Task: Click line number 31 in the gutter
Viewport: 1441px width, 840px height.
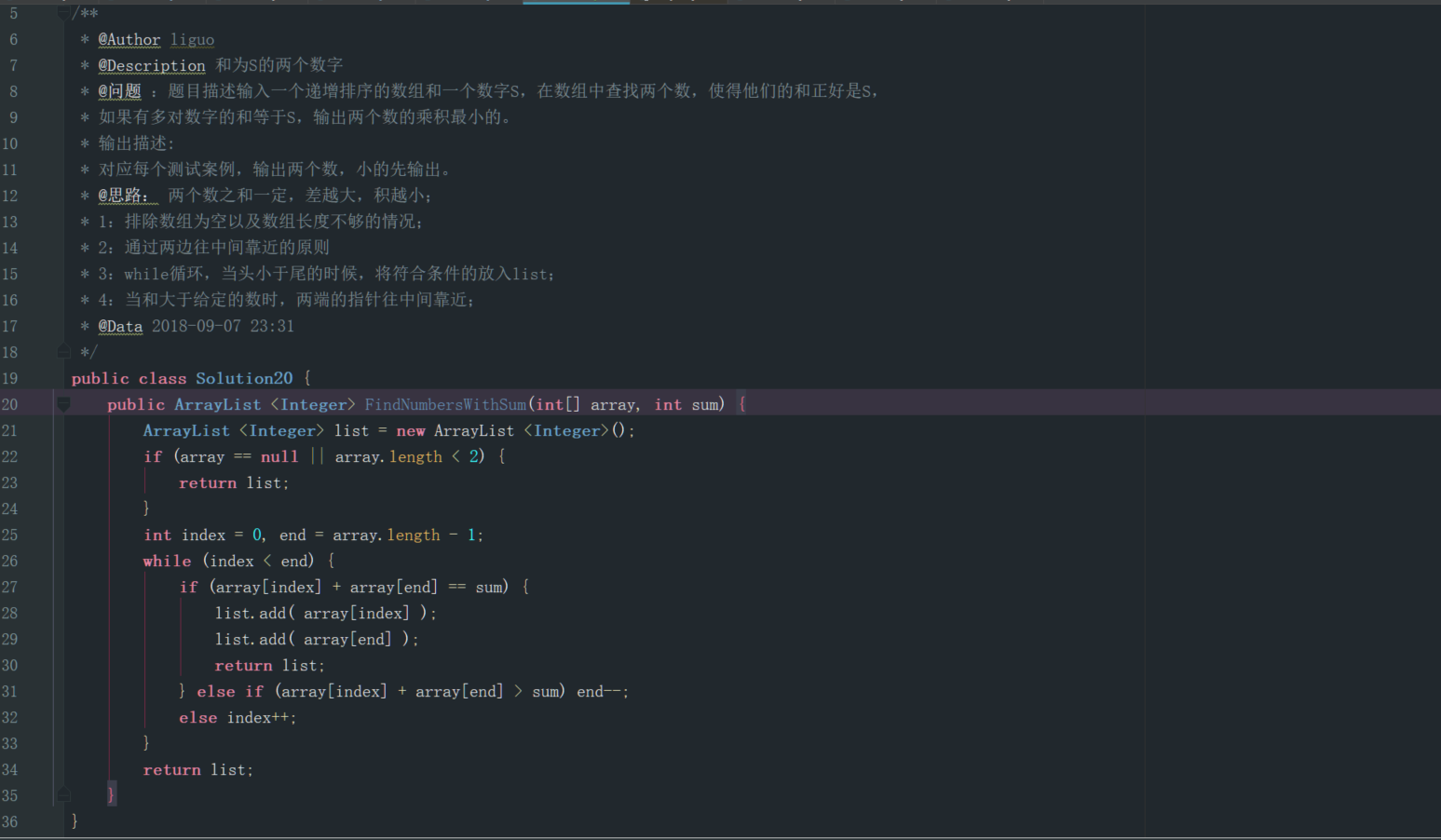Action: pyautogui.click(x=9, y=691)
